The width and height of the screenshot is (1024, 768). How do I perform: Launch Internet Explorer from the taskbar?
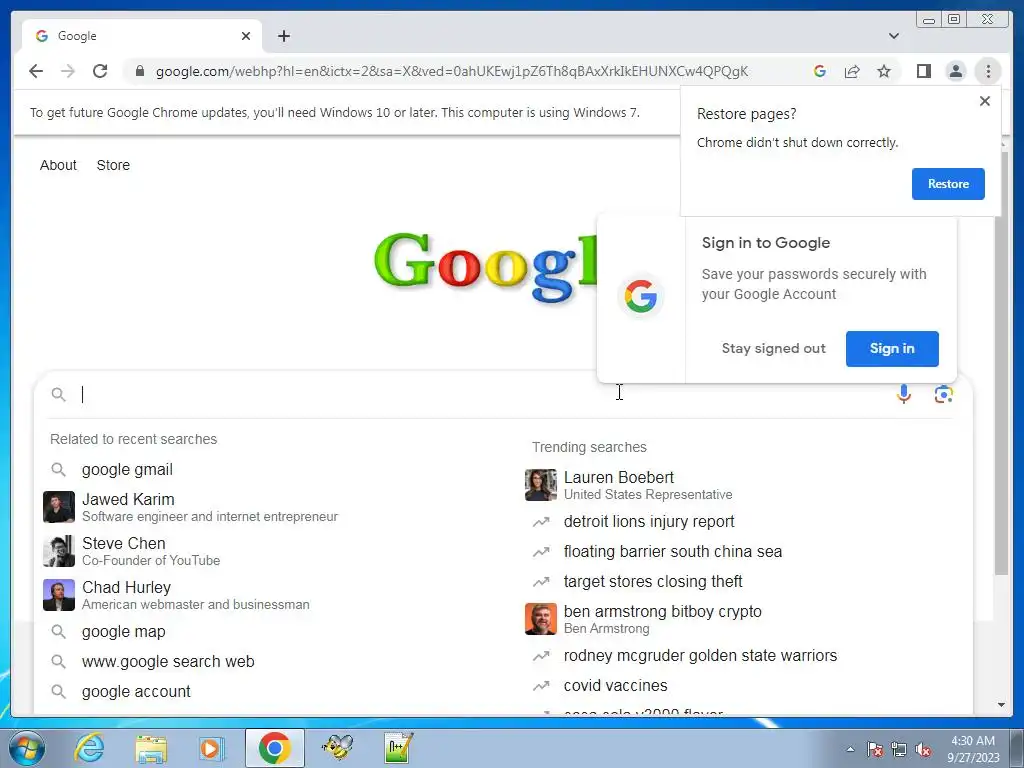[89, 748]
